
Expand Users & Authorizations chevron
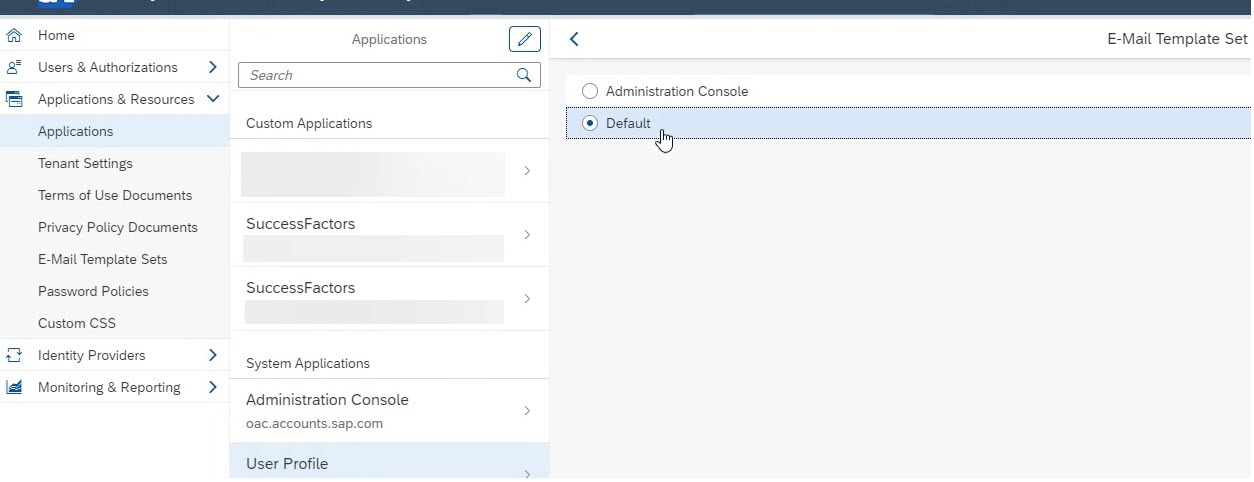(212, 67)
